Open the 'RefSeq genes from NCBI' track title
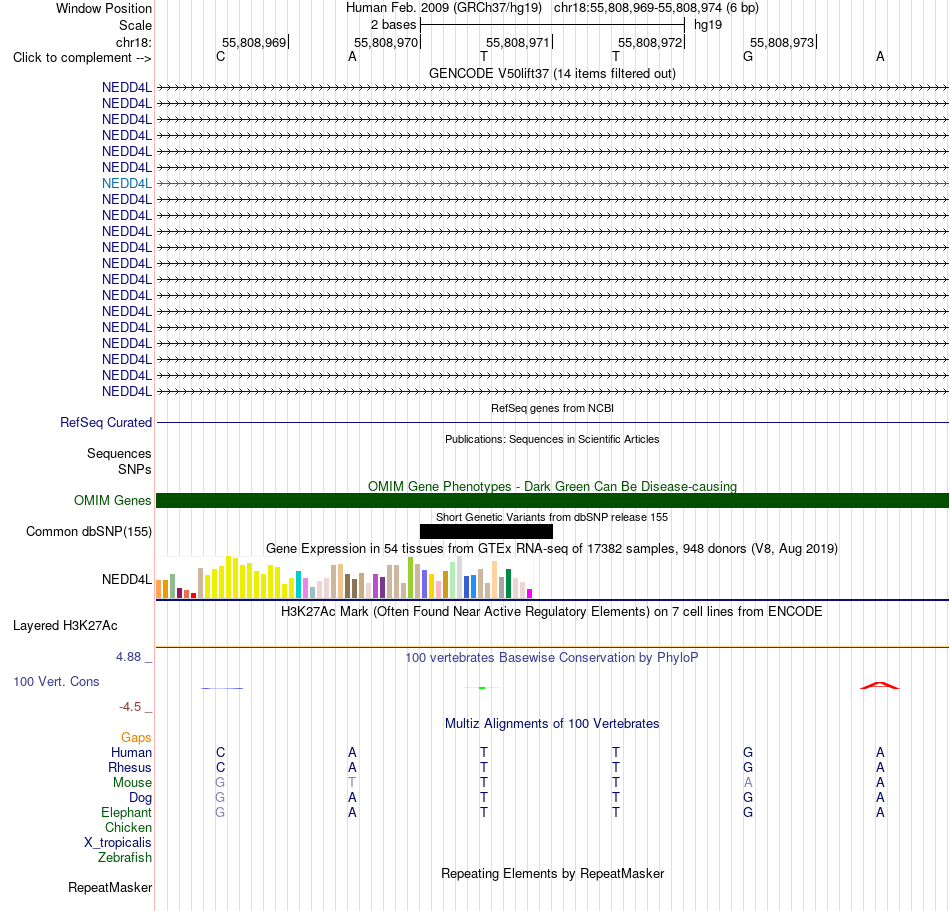Image resolution: width=950 pixels, height=911 pixels. tap(552, 408)
